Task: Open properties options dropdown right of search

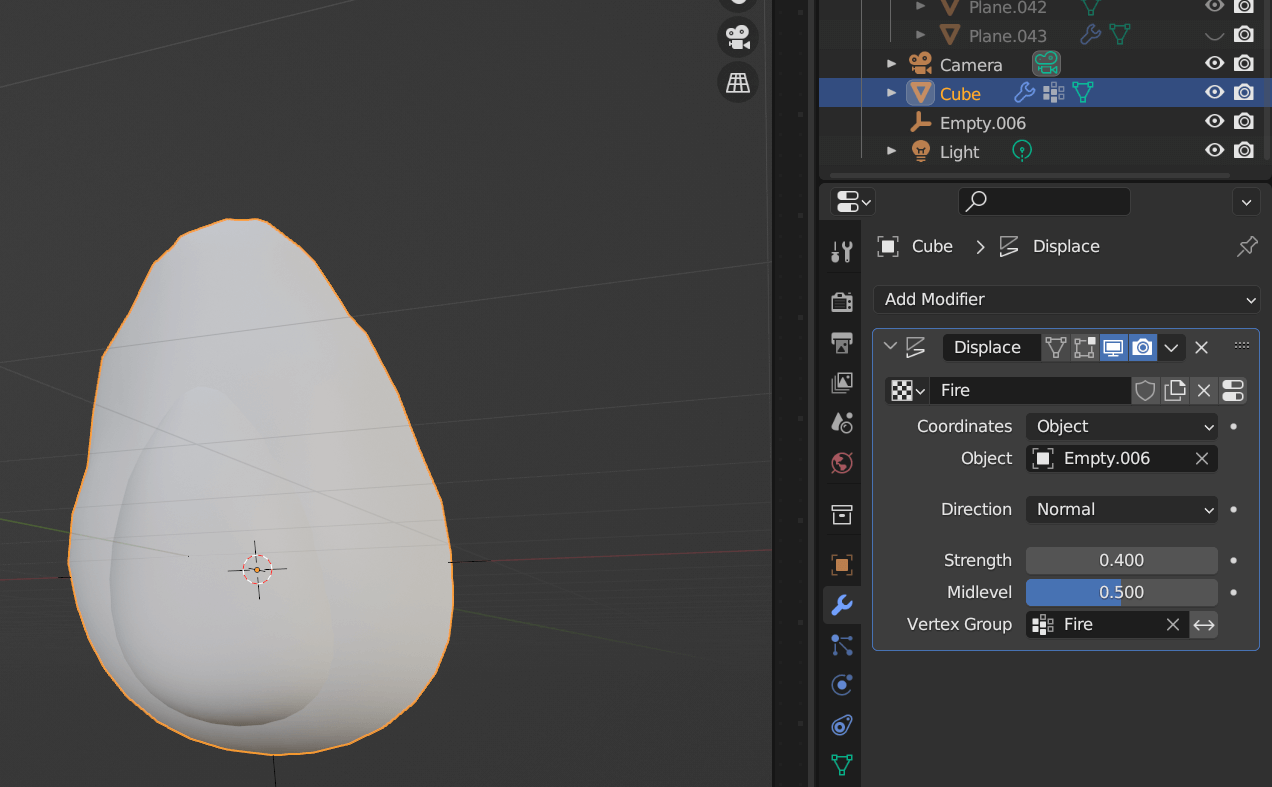Action: (1246, 201)
